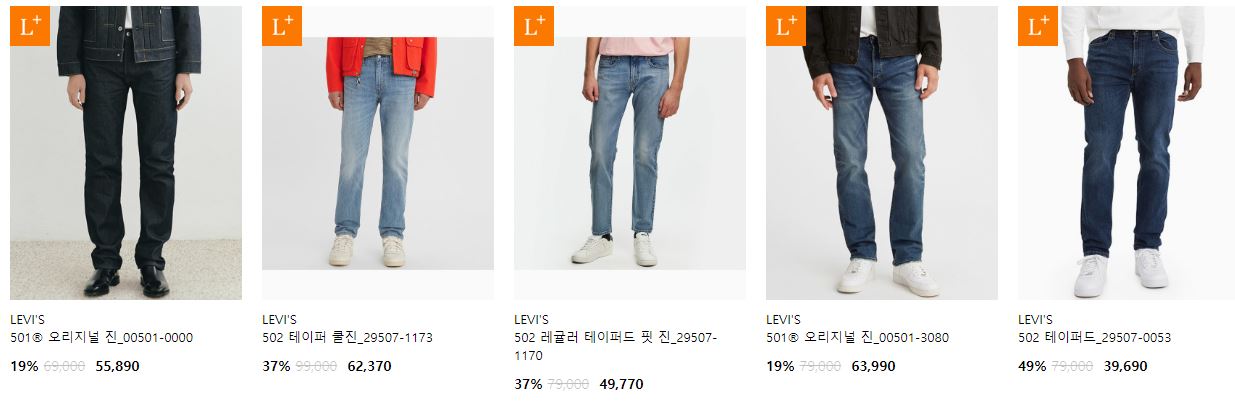
Task: Open the product title ending 00501-3080
Action: [x=857, y=338]
